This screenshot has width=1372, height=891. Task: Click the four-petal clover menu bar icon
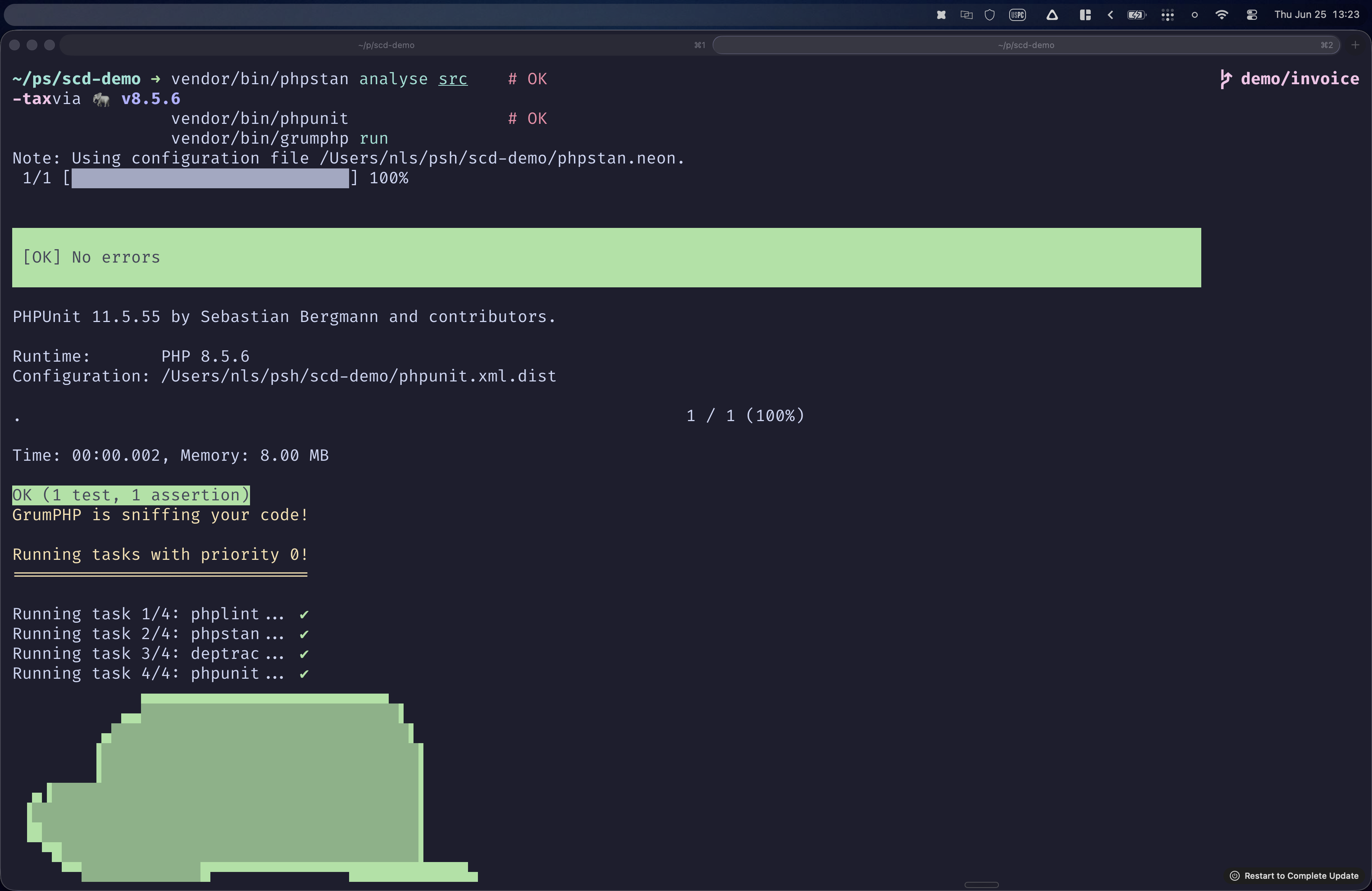(941, 15)
